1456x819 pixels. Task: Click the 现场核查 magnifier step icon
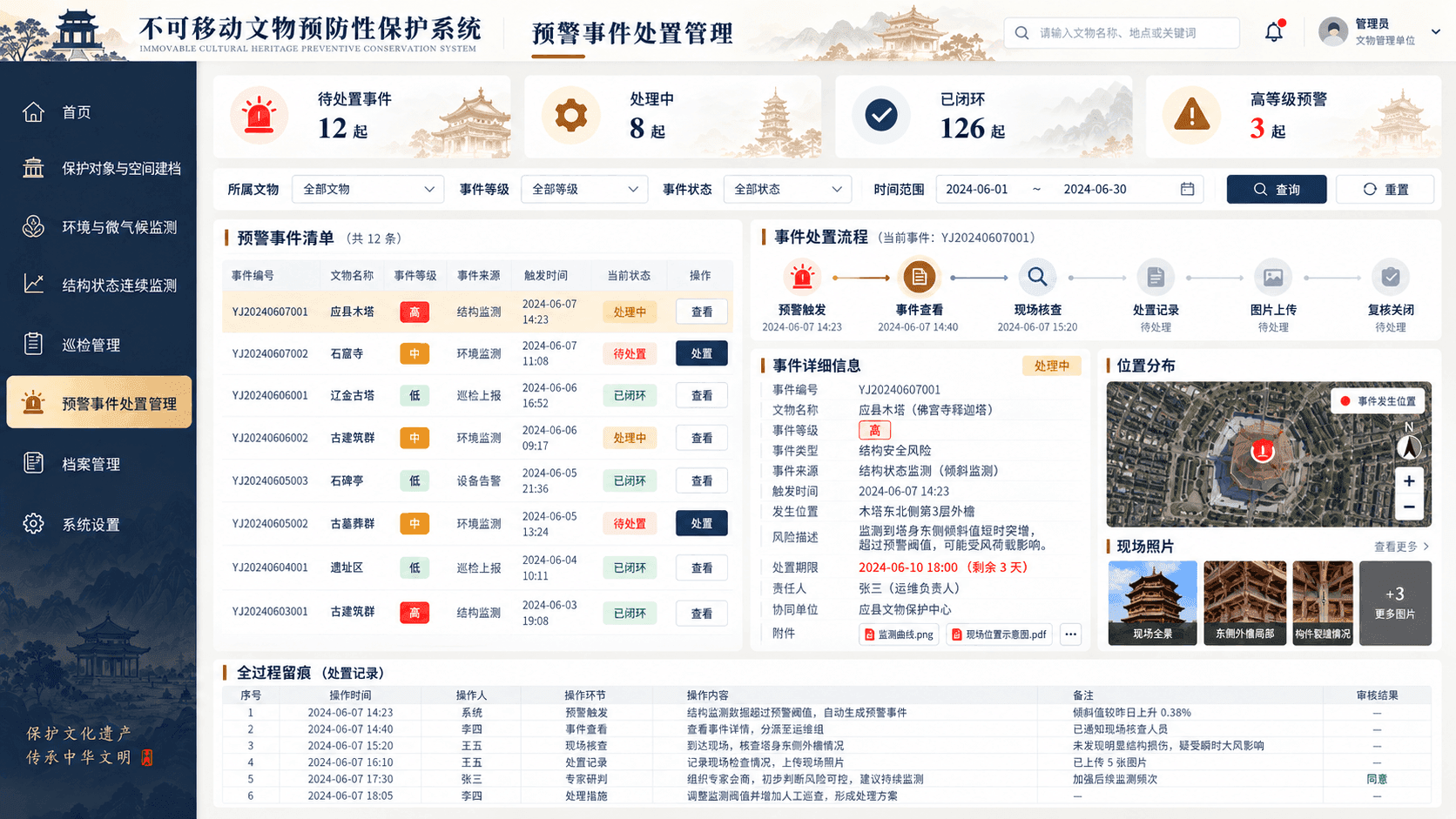1037,278
